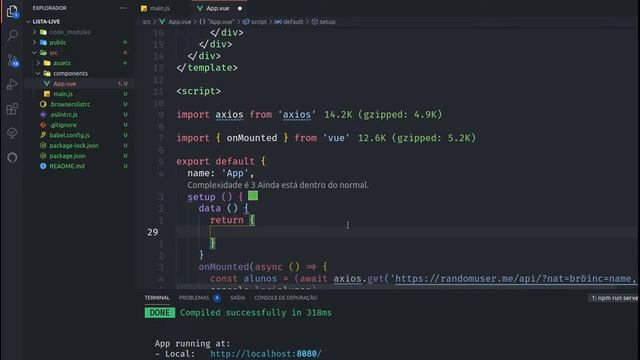Image resolution: width=640 pixels, height=360 pixels.
Task: Select the SAÍDA panel tab
Action: 238,298
